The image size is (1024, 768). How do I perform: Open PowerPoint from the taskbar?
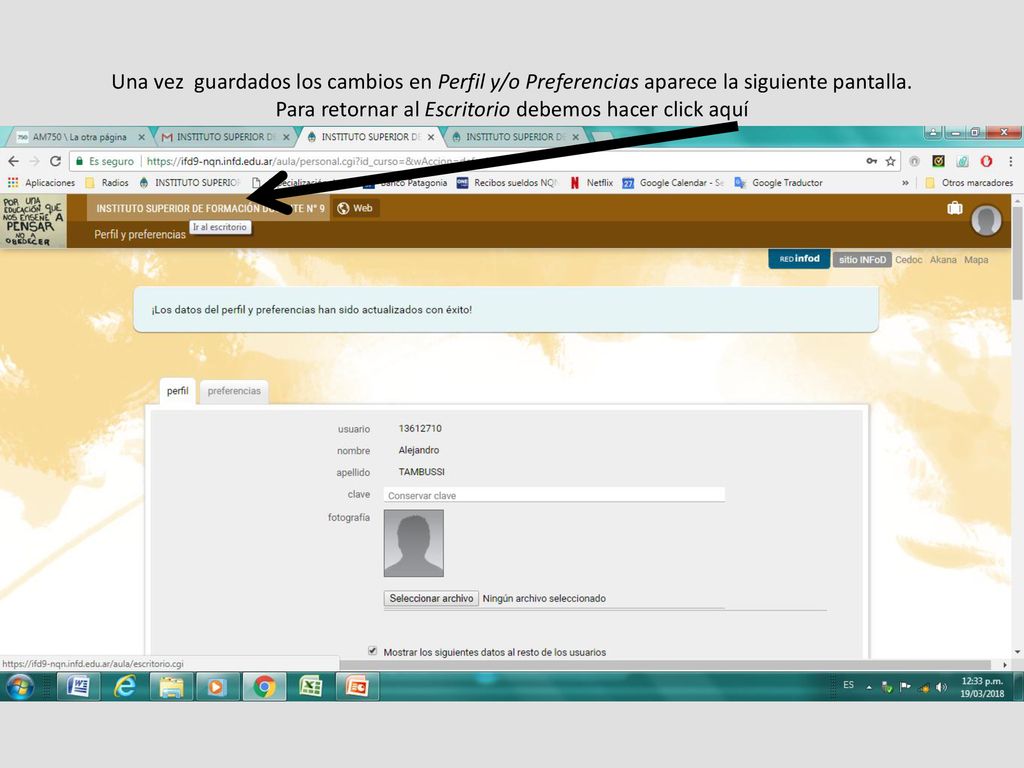pyautogui.click(x=357, y=686)
